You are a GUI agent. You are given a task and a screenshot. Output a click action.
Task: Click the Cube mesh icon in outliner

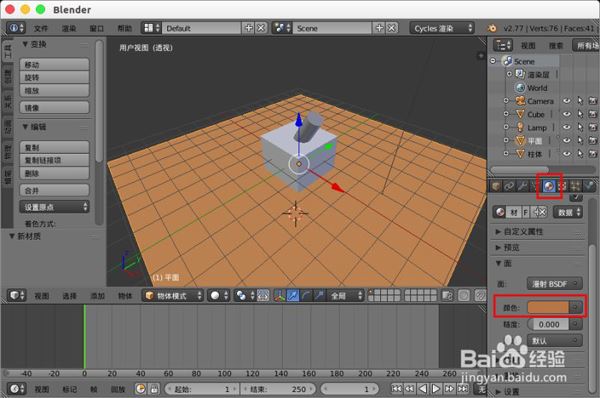point(520,114)
